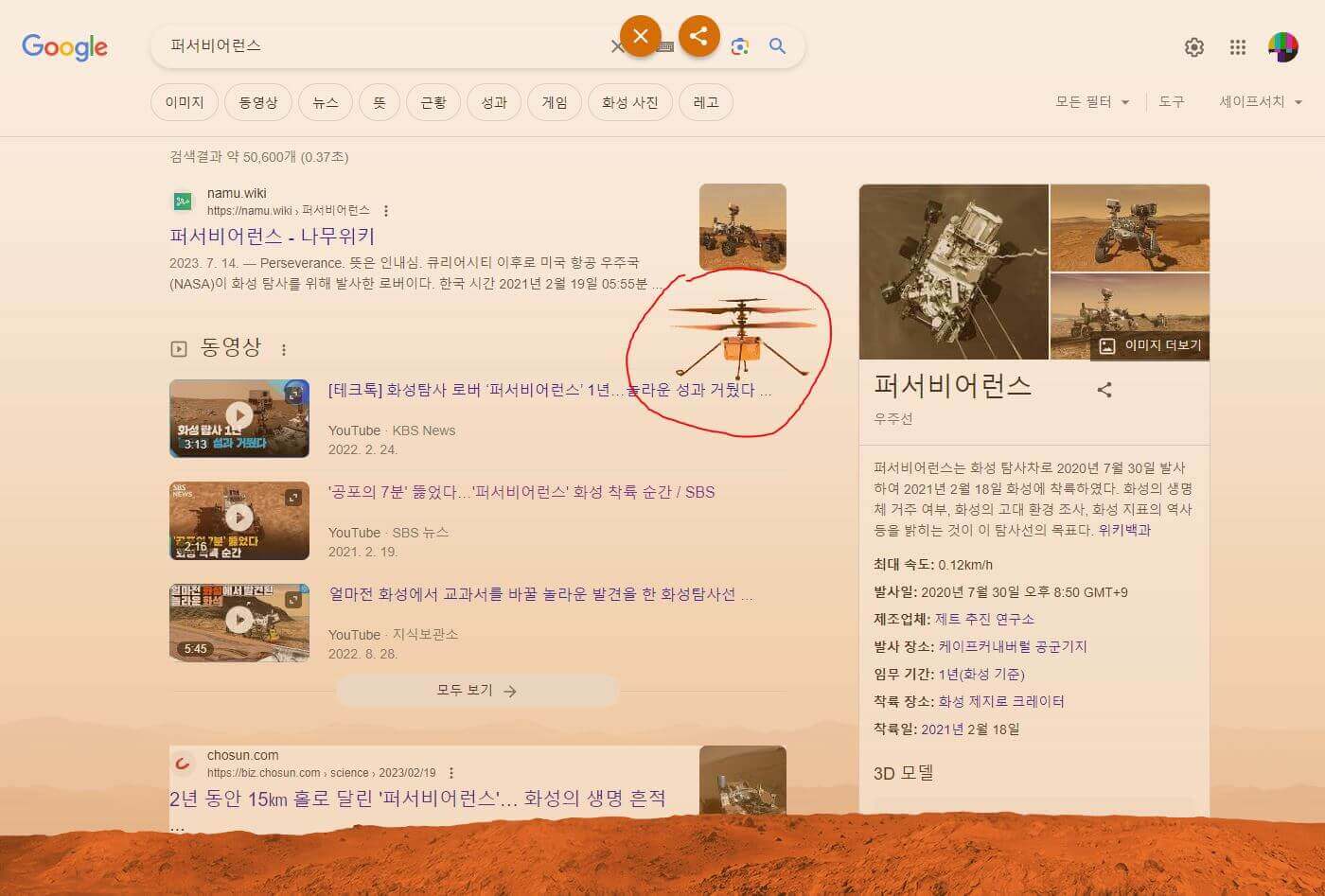Open the chosun.com 2년 동안 15km article
This screenshot has height=896, width=1325.
417,799
